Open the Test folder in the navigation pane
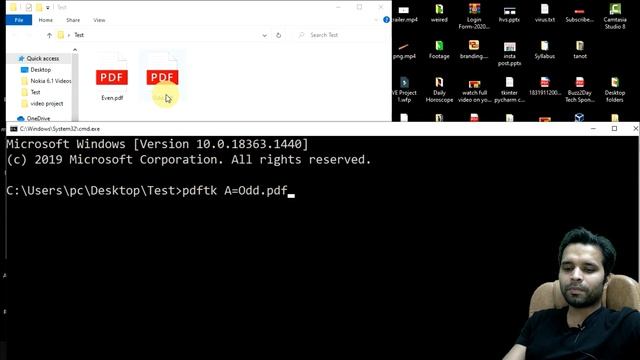 [36, 92]
